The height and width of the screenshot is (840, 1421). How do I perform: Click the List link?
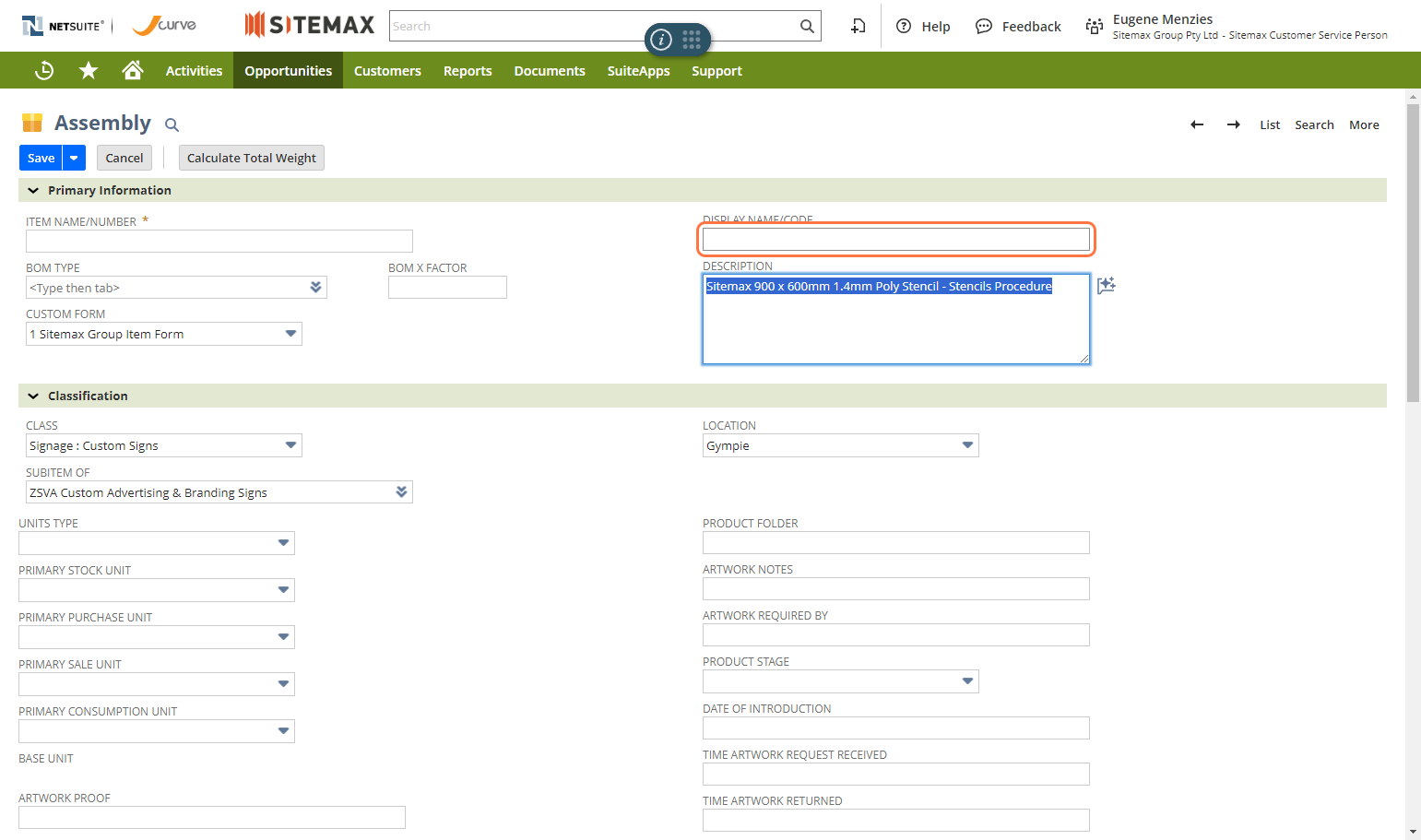pos(1270,124)
